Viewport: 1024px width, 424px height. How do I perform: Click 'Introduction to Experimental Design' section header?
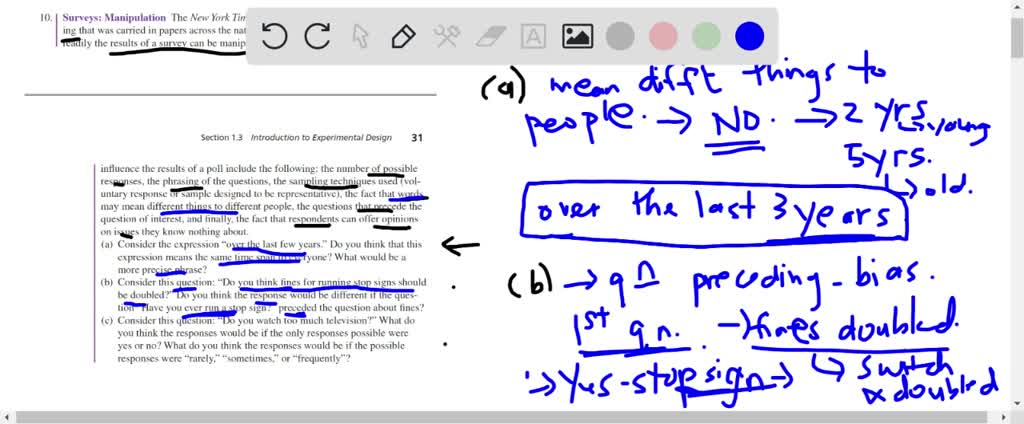point(324,137)
